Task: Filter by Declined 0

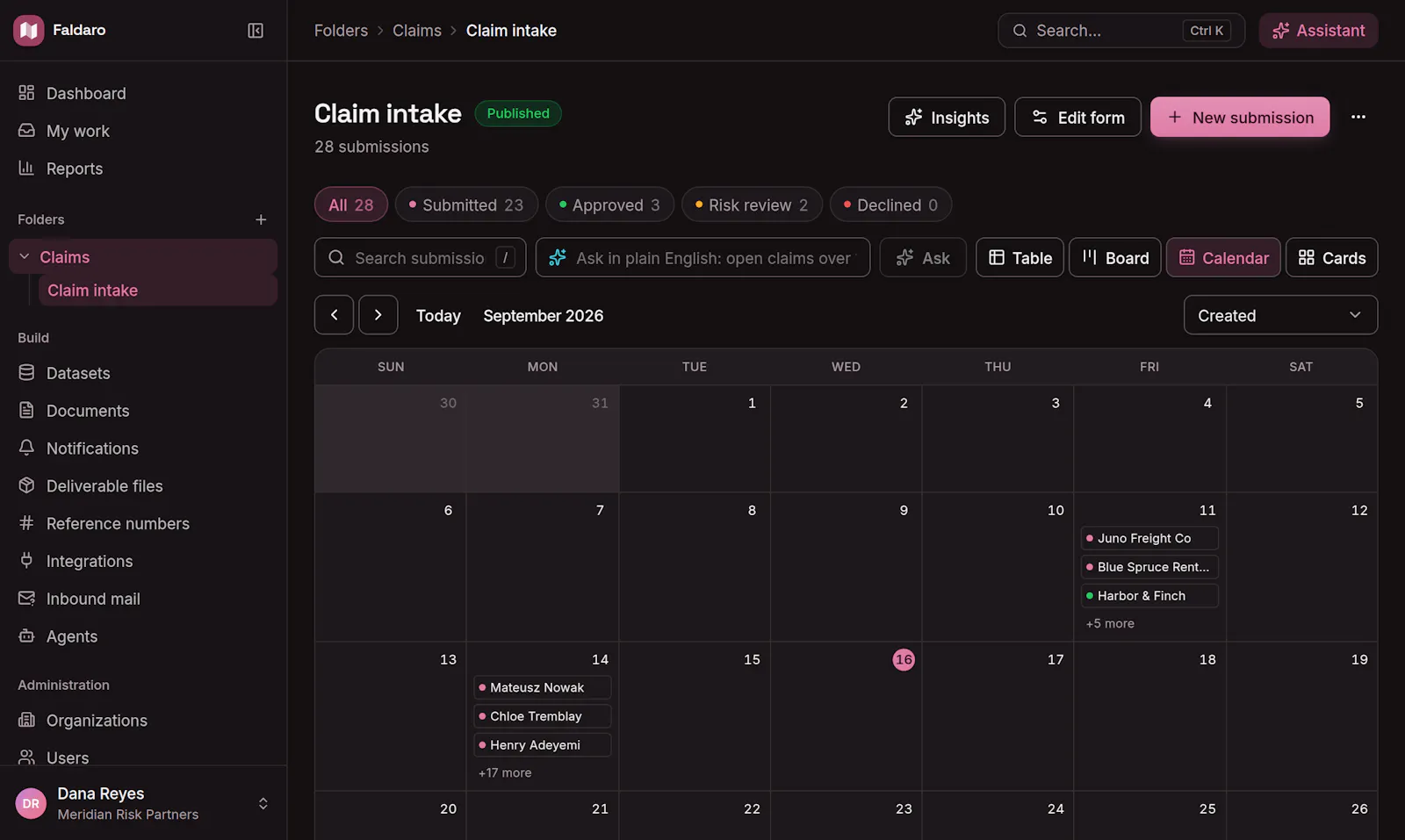Action: pyautogui.click(x=890, y=205)
